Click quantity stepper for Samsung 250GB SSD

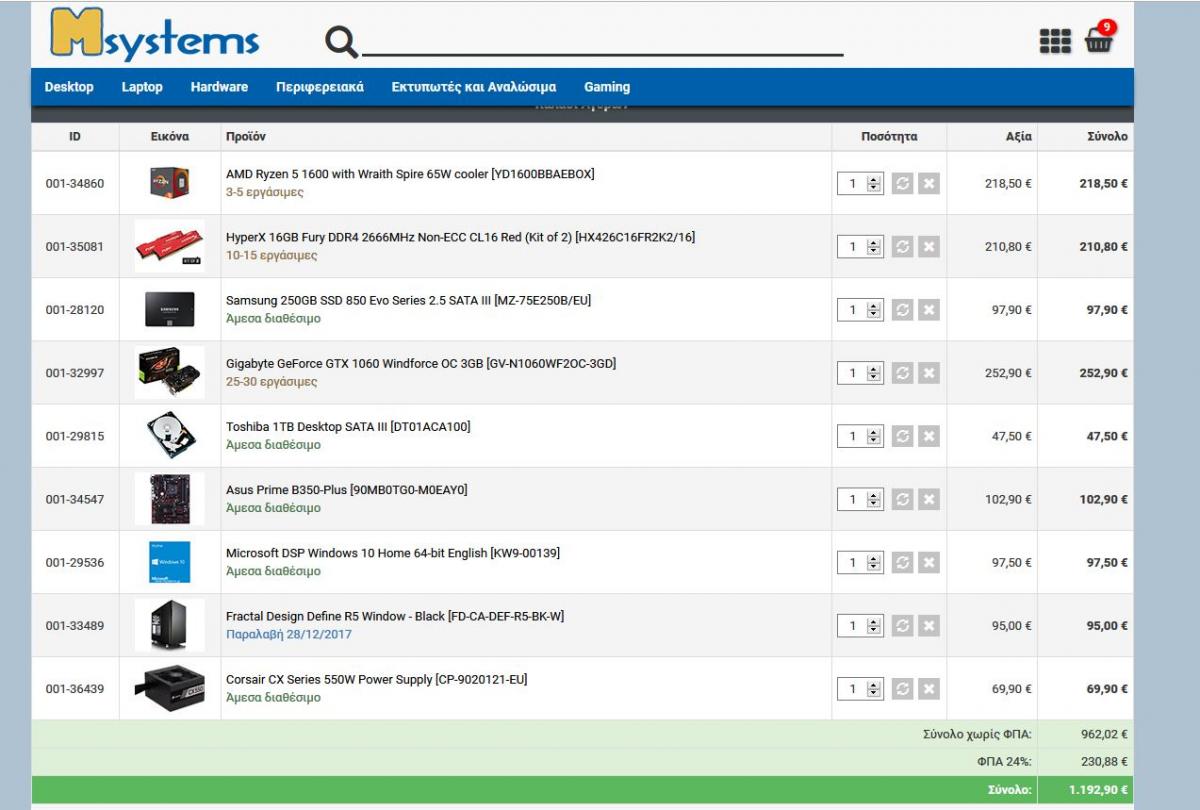pyautogui.click(x=874, y=310)
